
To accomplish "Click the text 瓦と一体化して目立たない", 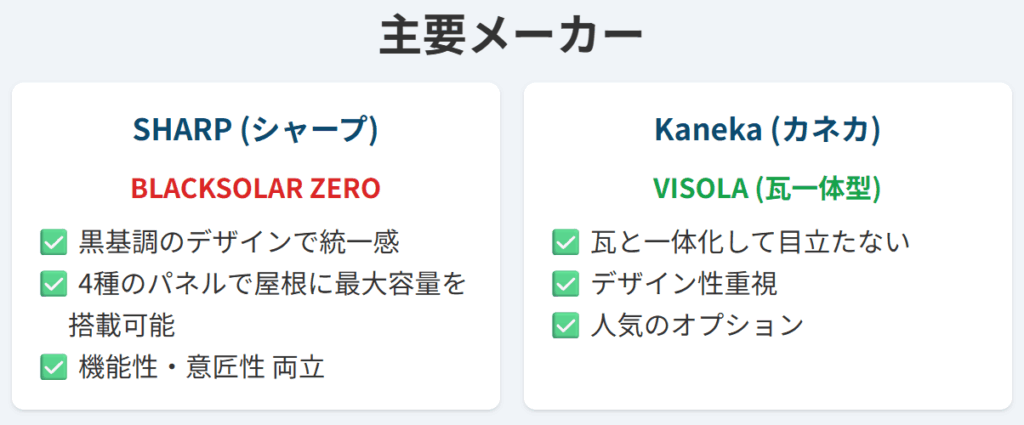I will coord(750,243).
